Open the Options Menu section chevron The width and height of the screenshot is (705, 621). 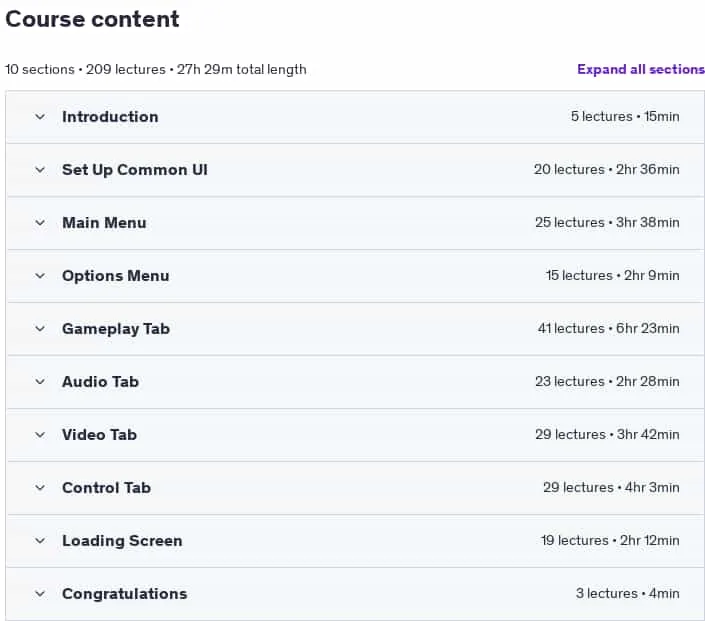(40, 276)
